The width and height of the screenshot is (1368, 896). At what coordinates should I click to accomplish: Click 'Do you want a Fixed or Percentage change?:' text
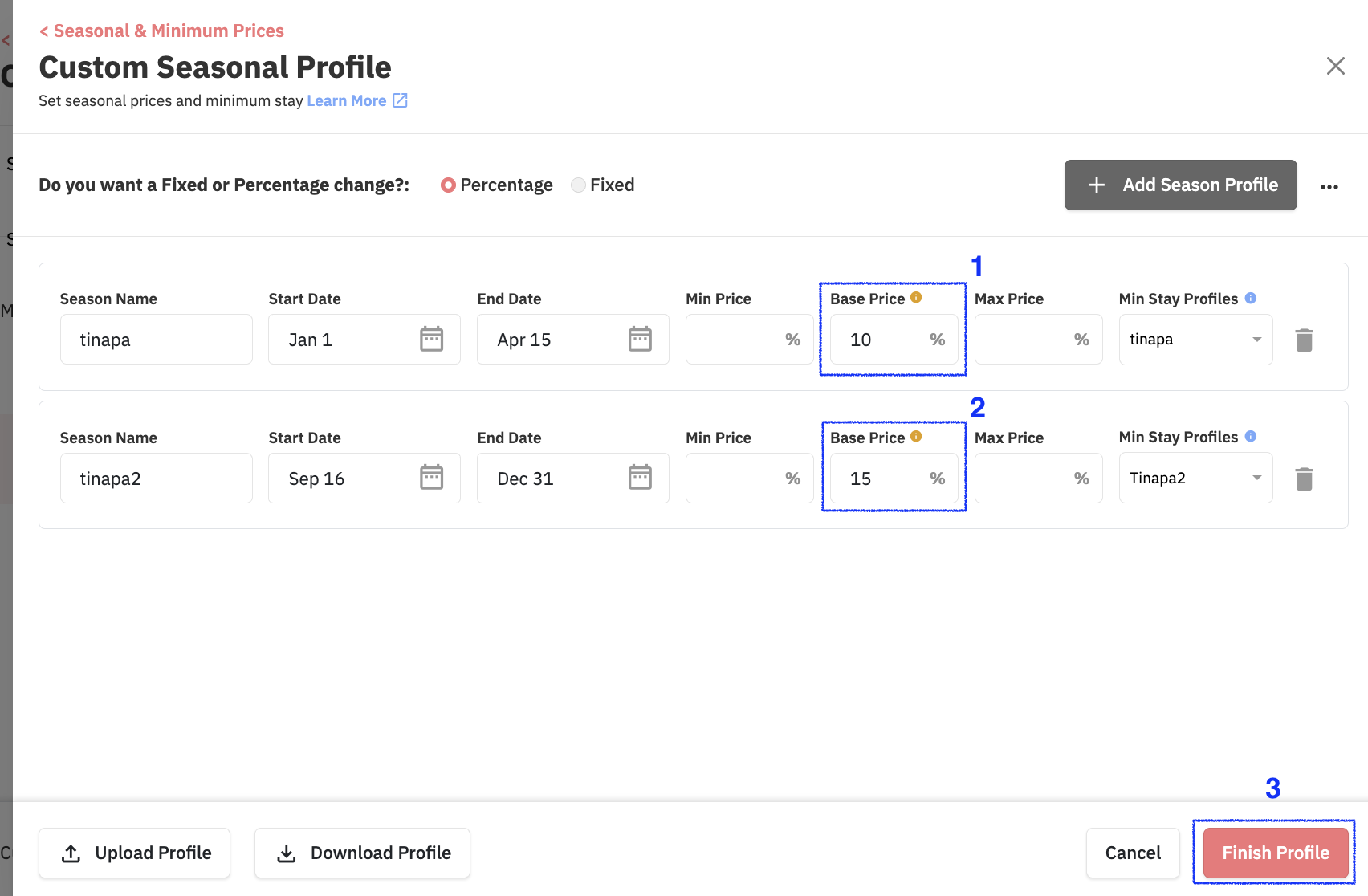[x=224, y=185]
